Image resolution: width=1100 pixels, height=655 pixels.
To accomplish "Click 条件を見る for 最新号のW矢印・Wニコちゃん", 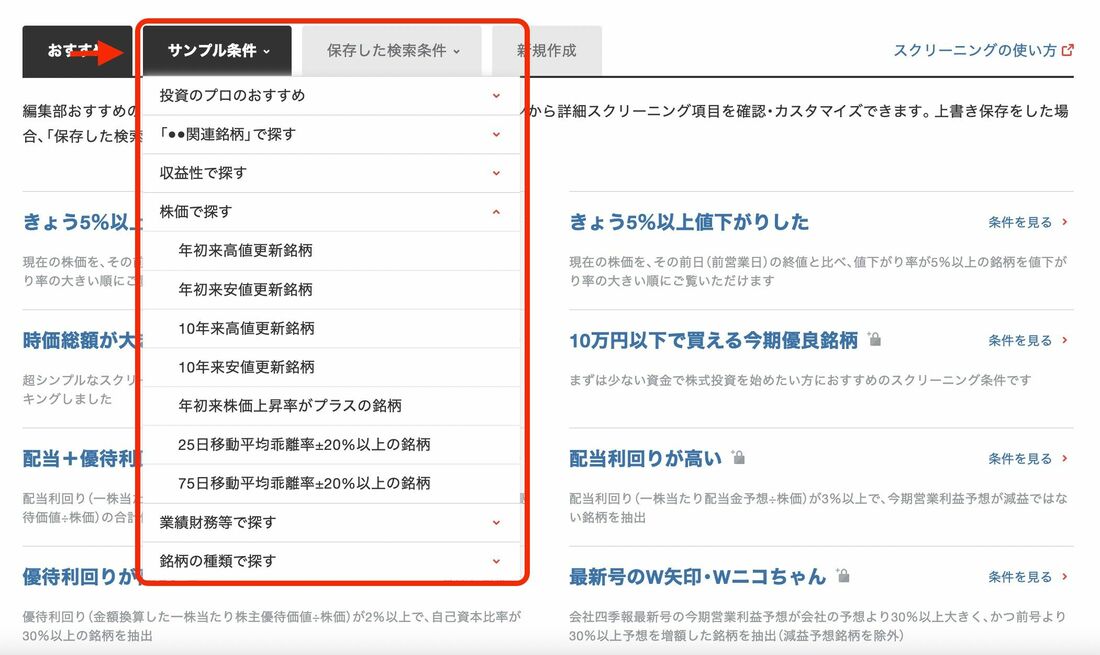I will (1028, 577).
